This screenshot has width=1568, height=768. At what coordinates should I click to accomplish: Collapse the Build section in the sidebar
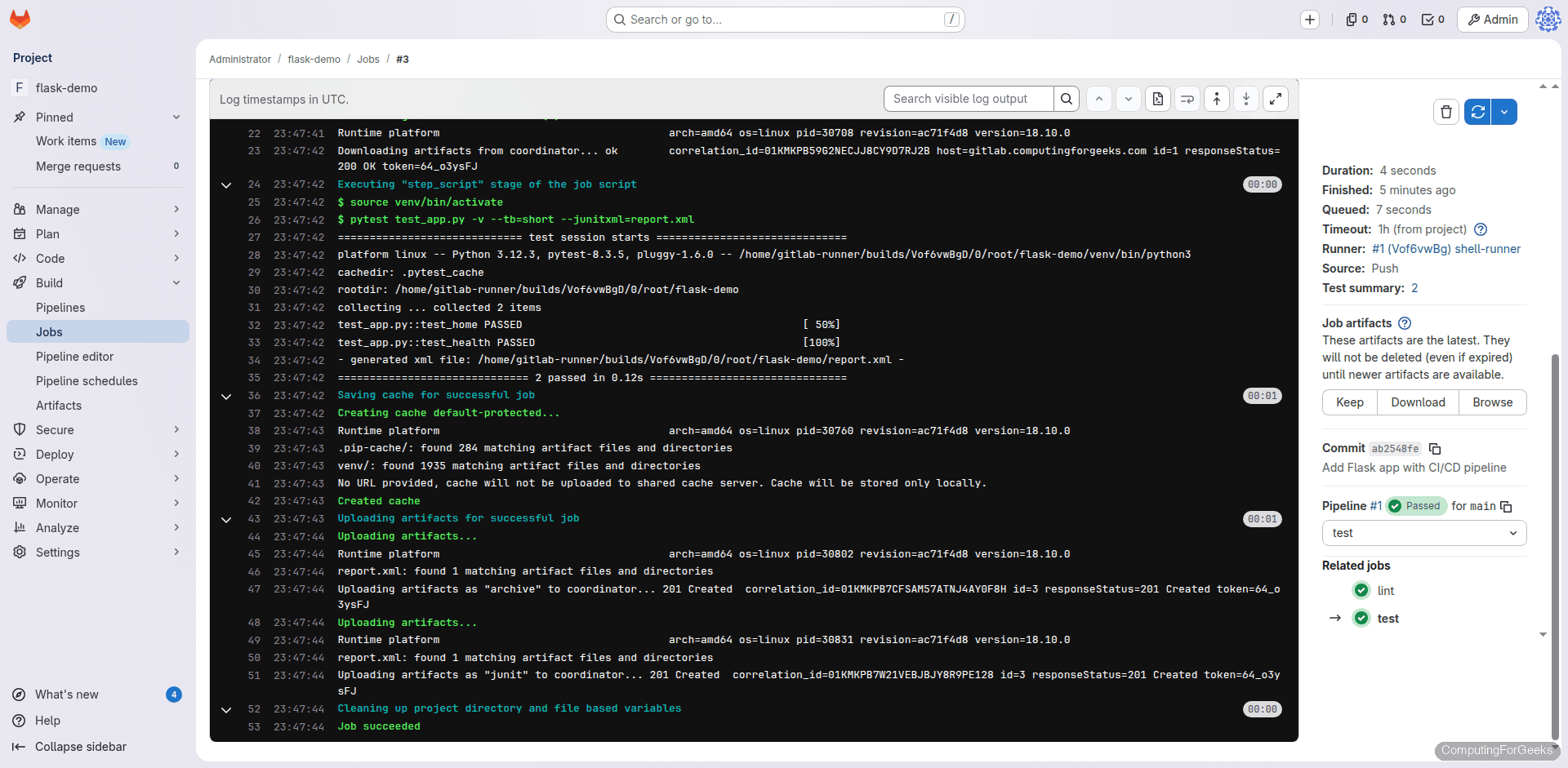pos(176,282)
